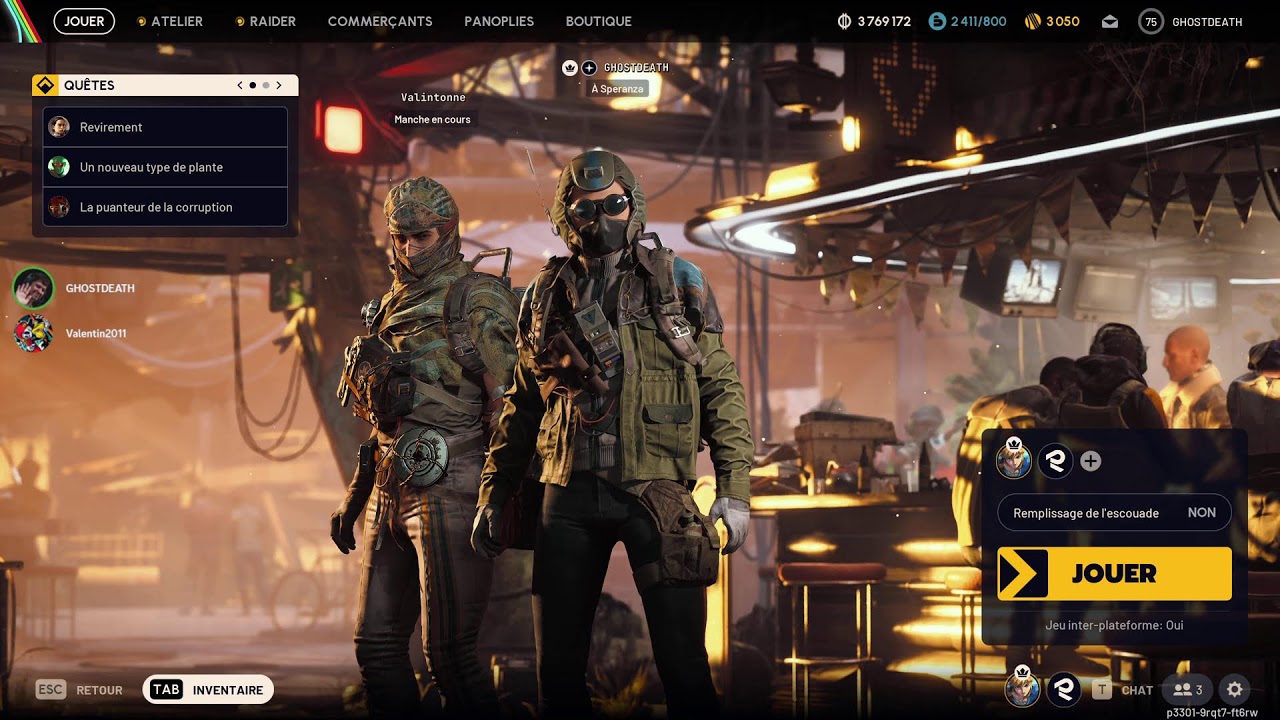Click the Revirement quest giver portrait
1280x720 pixels.
pos(59,127)
